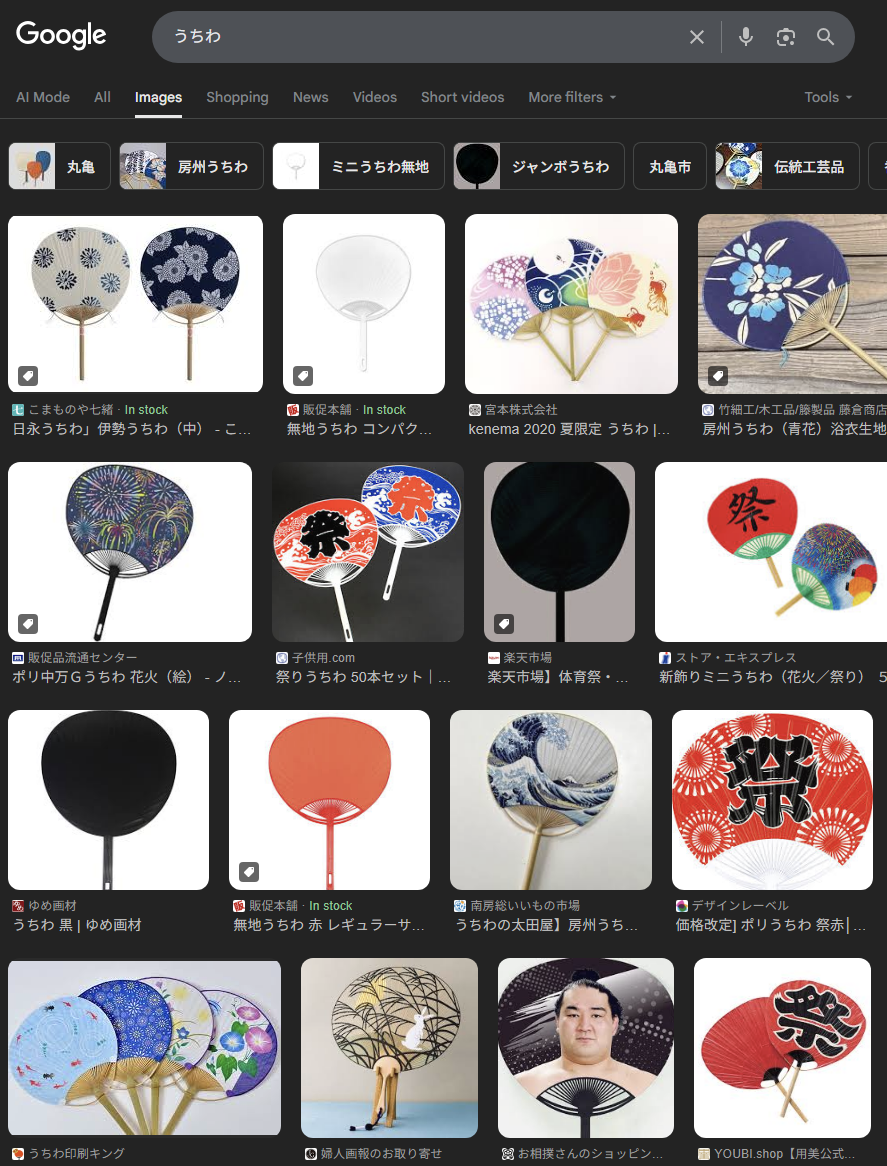This screenshot has height=1166, width=887.
Task: Clear the search box with X icon
Action: [x=697, y=37]
